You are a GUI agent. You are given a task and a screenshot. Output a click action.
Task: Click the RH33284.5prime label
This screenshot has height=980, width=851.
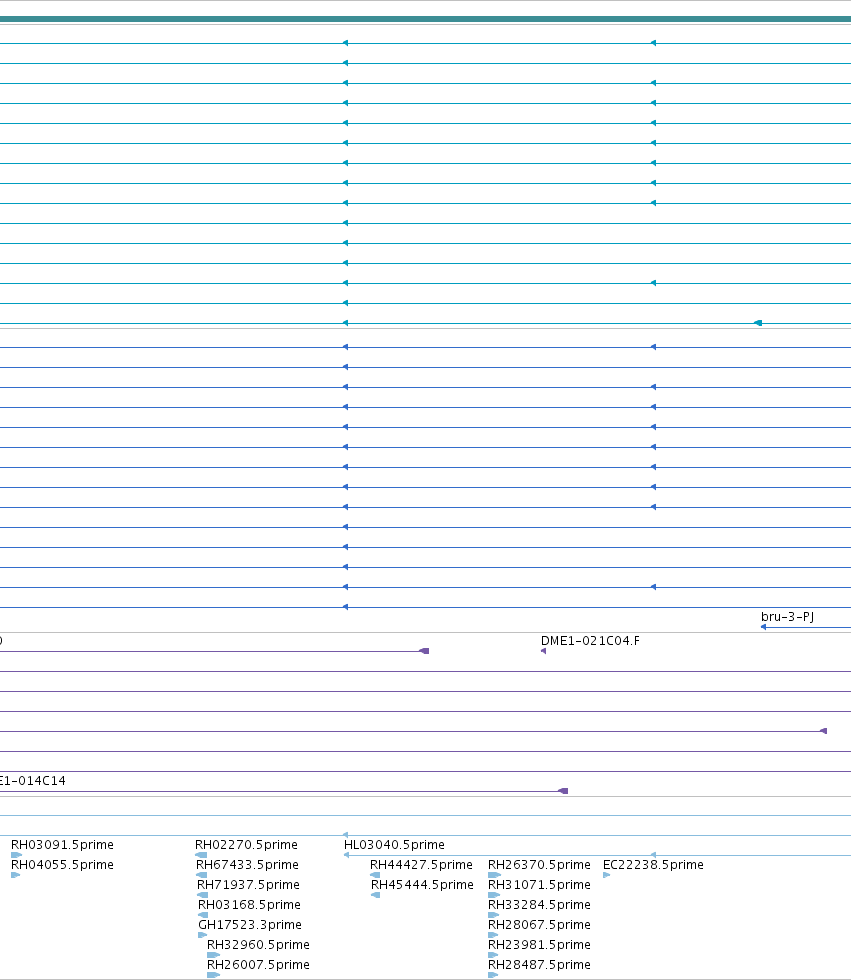[x=539, y=904]
